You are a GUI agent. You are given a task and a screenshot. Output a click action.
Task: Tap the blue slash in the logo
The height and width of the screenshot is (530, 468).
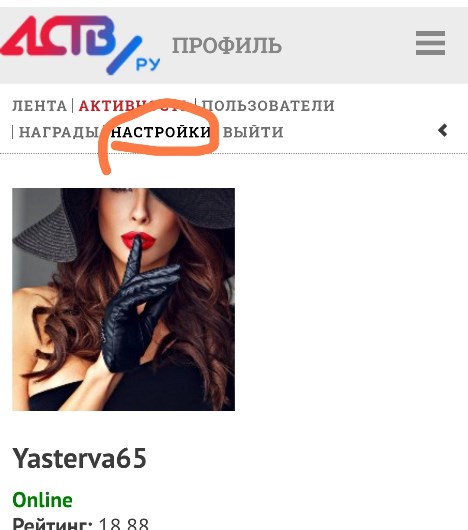(x=124, y=55)
